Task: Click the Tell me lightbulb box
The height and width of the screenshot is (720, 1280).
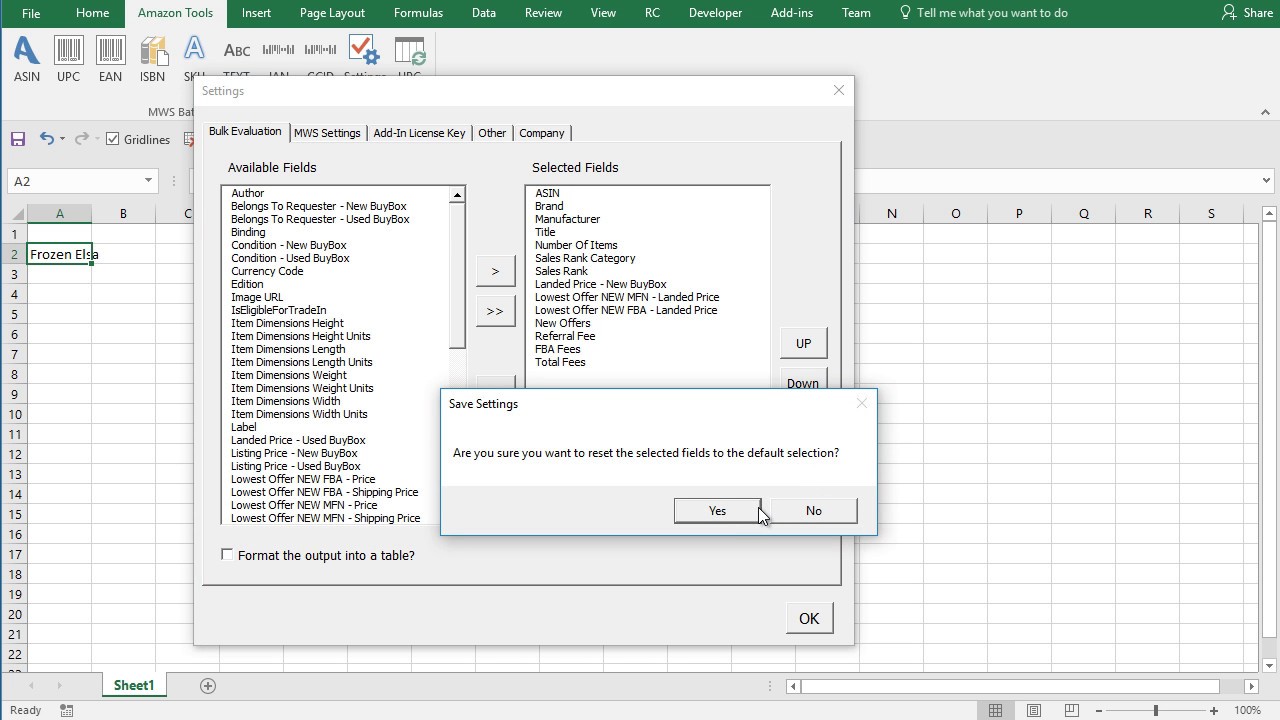Action: tap(983, 13)
